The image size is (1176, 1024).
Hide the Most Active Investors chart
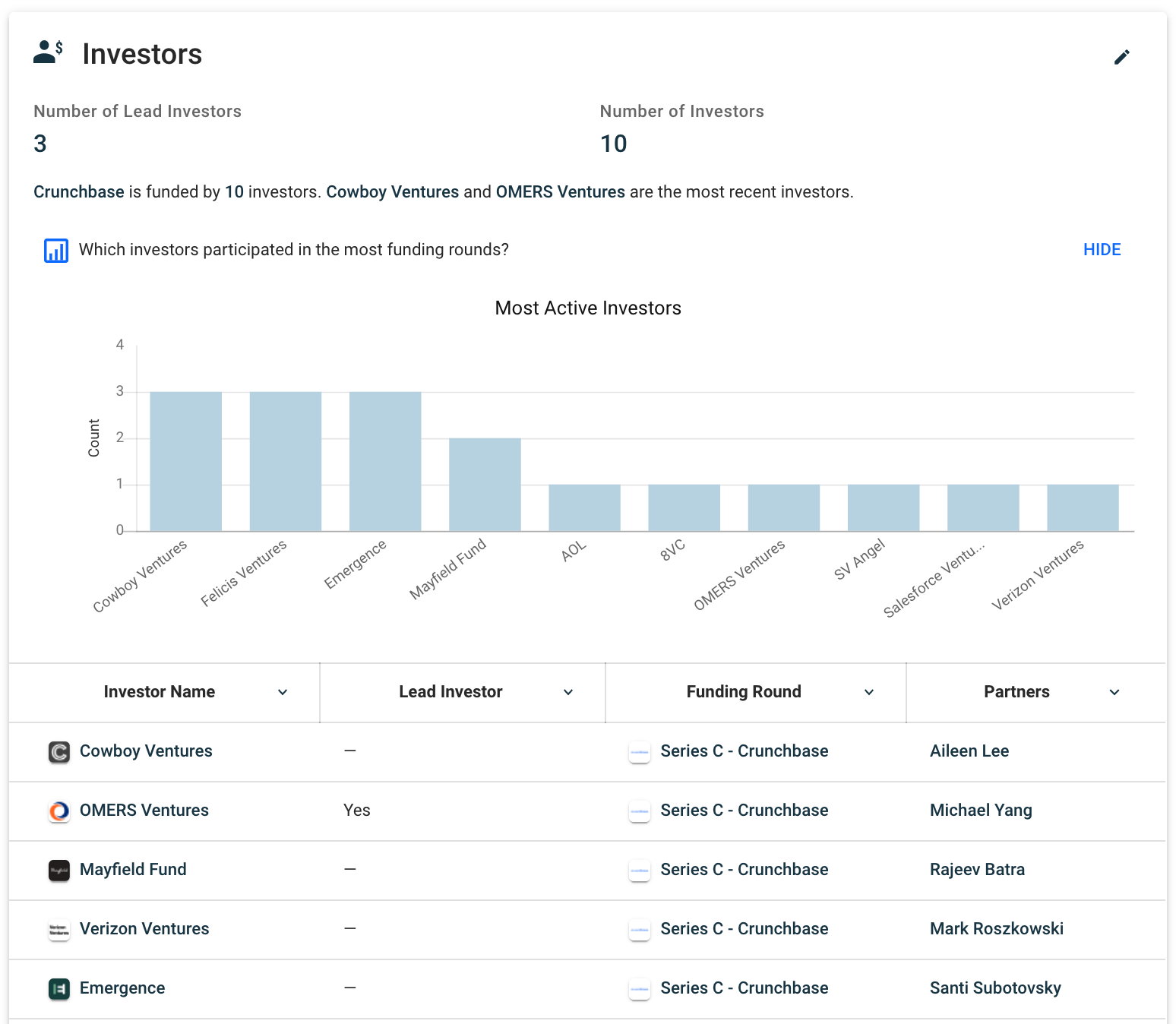(1102, 250)
